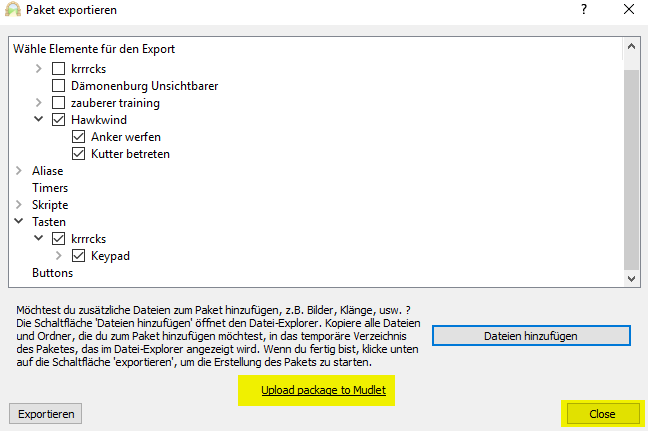Viewport: 648px width, 431px height.
Task: Click the Dateien hinzufügen button
Action: 531,336
